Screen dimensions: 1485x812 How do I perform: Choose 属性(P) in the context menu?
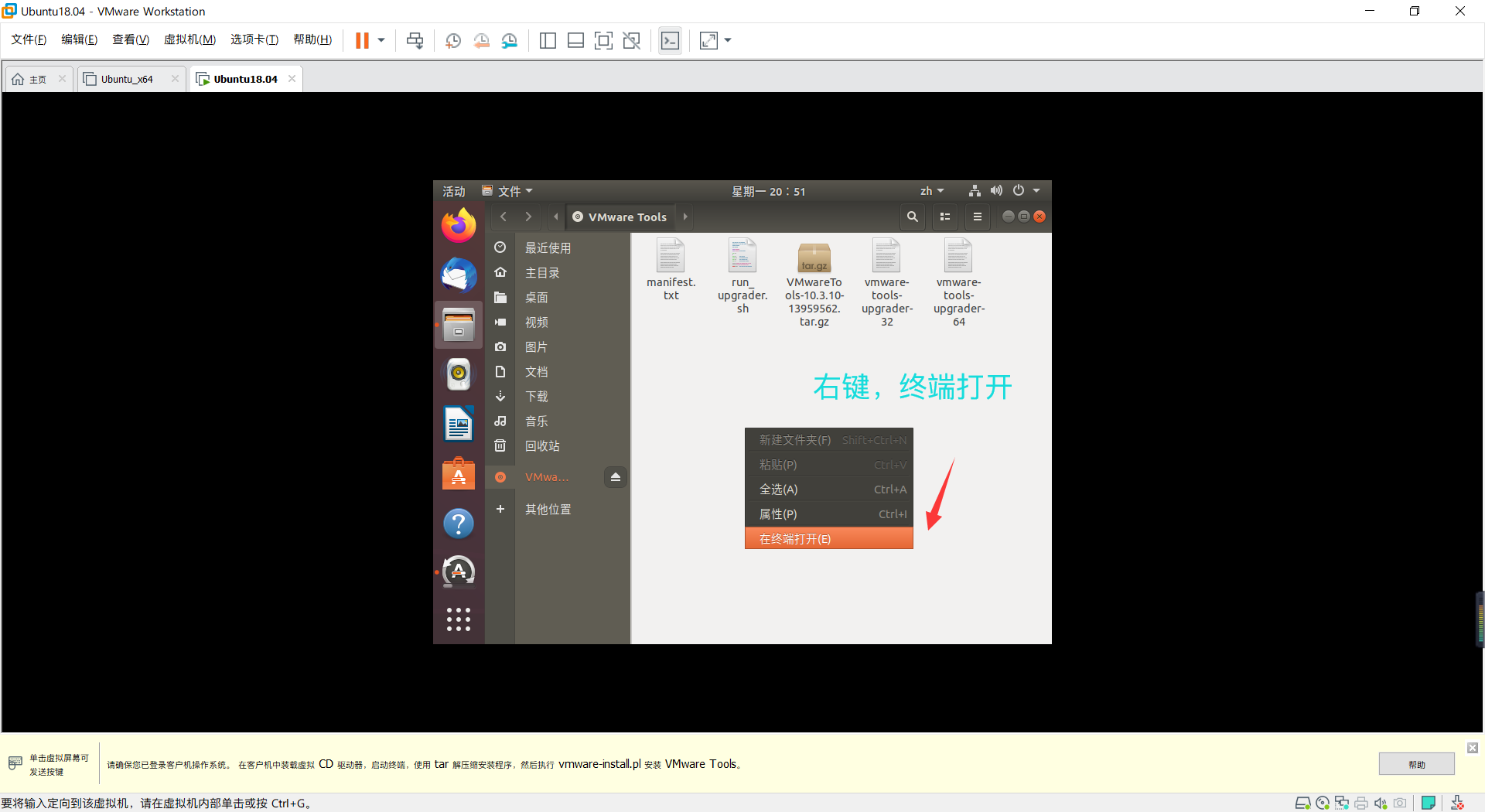click(829, 514)
